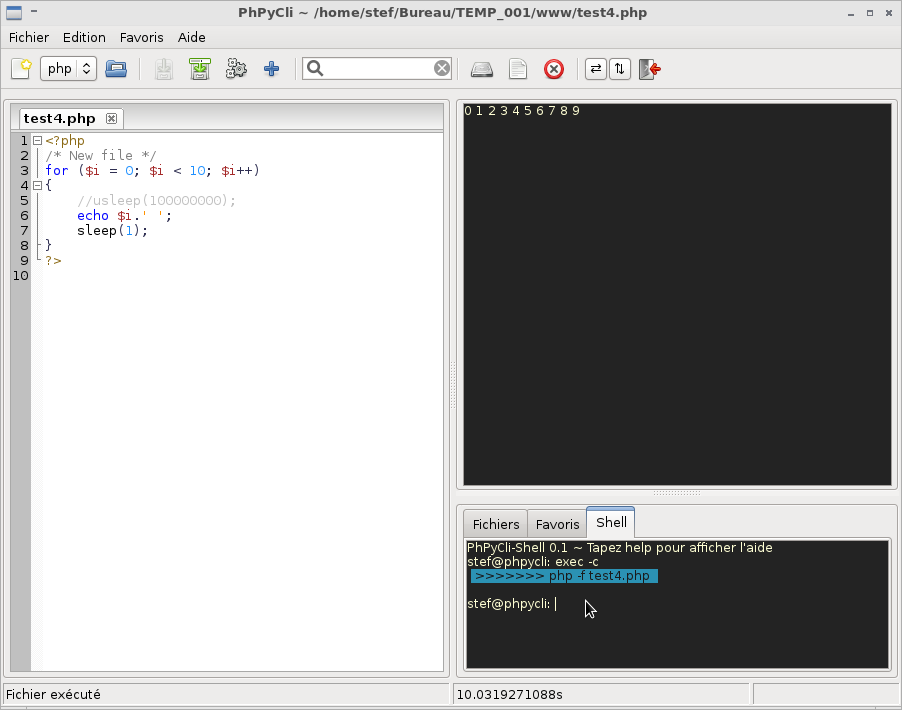Collapse the code fold at line 1
The height and width of the screenshot is (710, 902).
coord(37,141)
